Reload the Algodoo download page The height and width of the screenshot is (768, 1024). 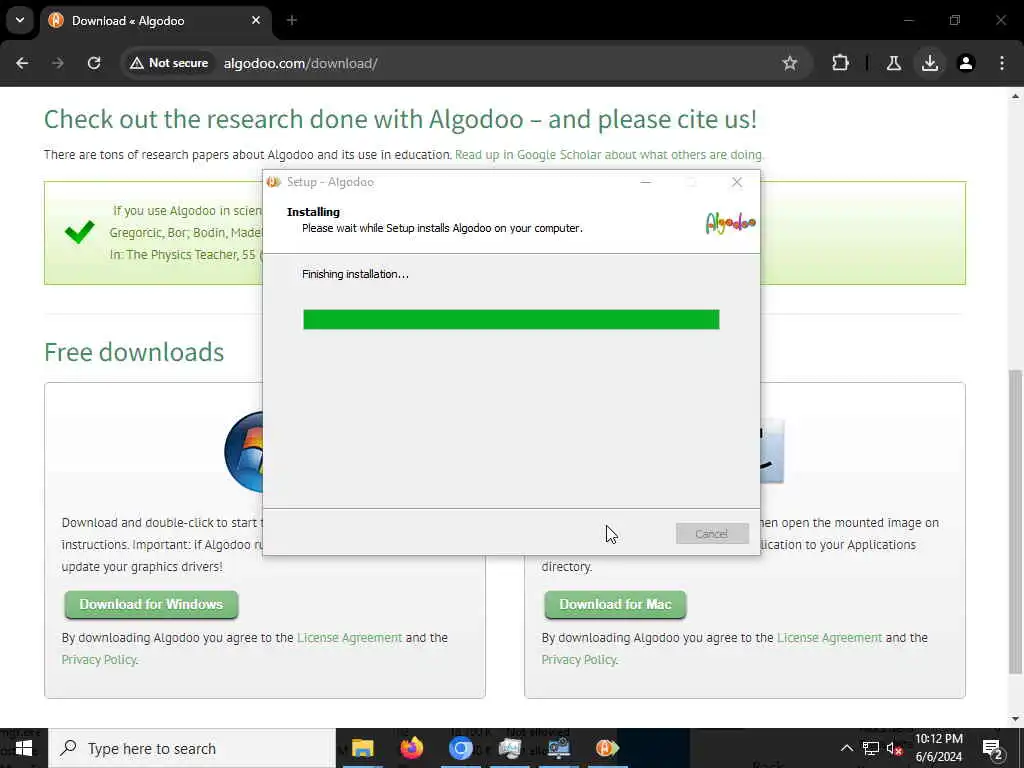[94, 63]
